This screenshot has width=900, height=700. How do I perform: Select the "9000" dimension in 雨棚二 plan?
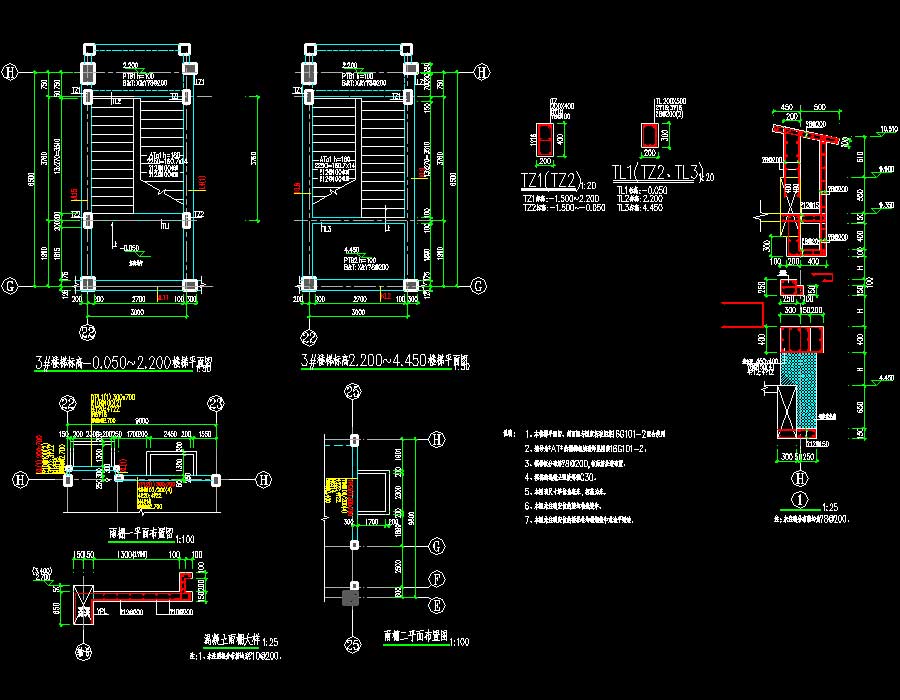pyautogui.click(x=410, y=519)
